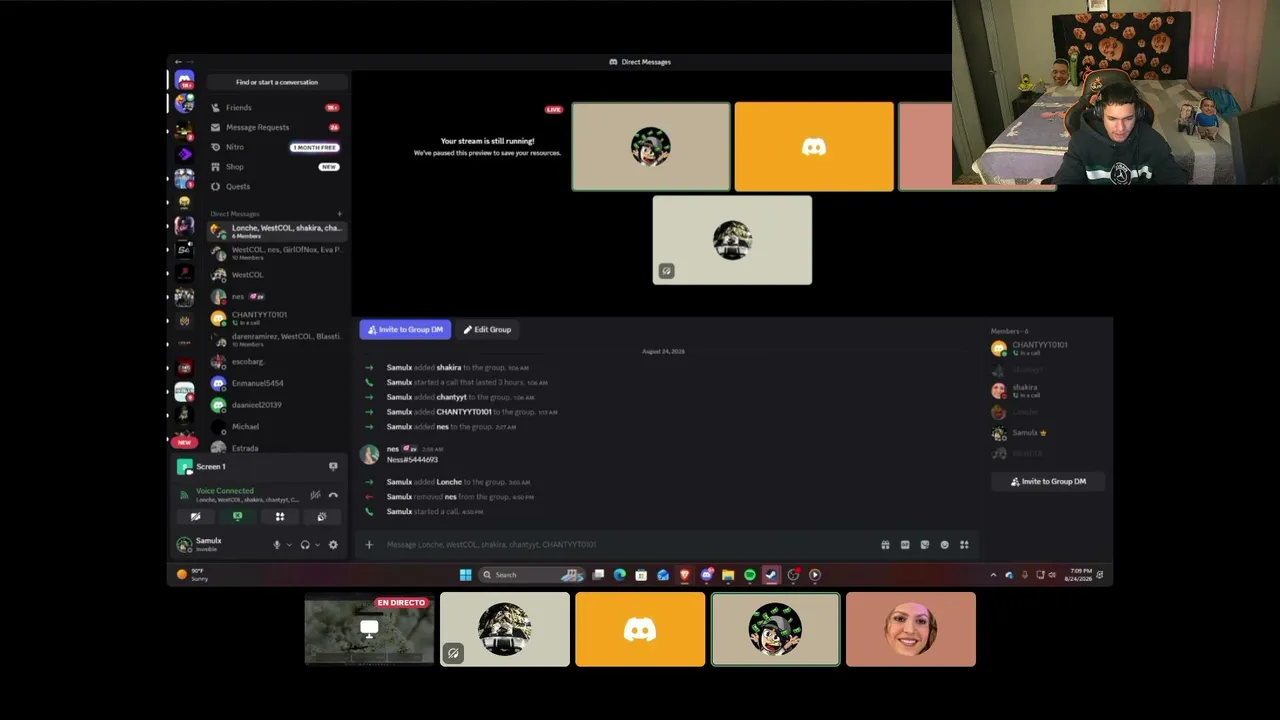The width and height of the screenshot is (1280, 720).
Task: Toggle microphone mute
Action: coord(277,545)
